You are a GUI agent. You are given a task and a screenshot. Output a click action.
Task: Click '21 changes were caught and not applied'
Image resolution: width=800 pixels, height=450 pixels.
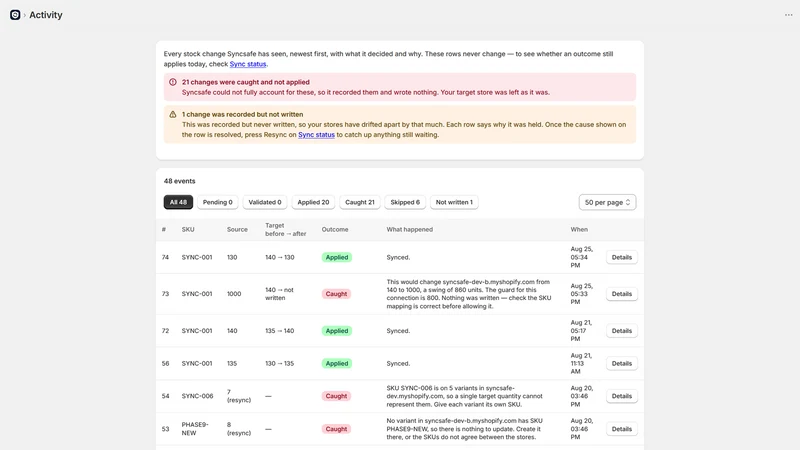coord(245,82)
